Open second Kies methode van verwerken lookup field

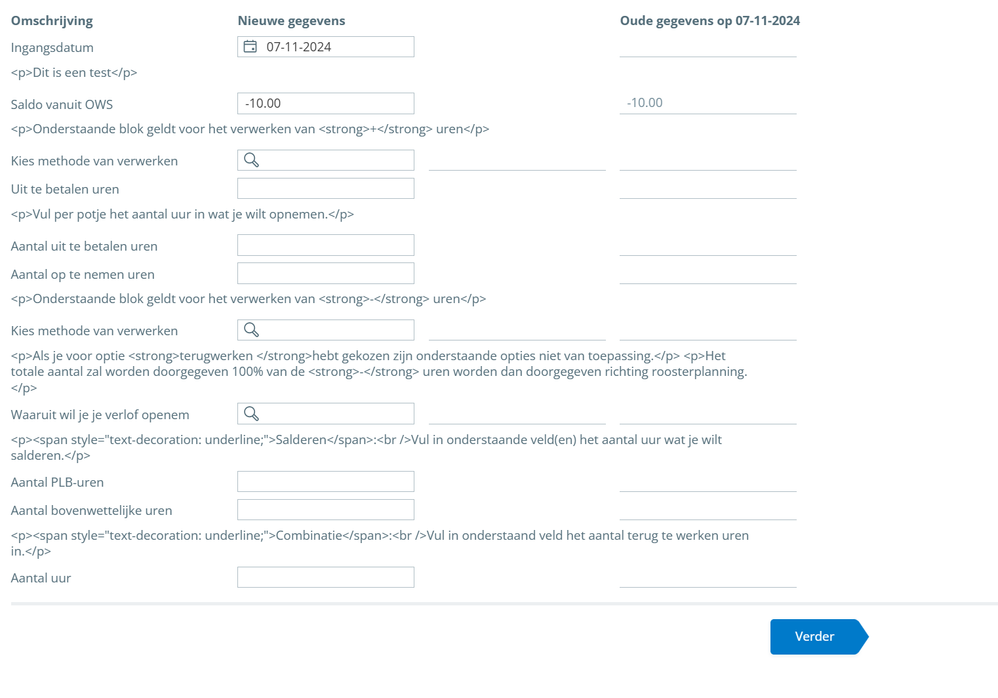click(x=326, y=330)
